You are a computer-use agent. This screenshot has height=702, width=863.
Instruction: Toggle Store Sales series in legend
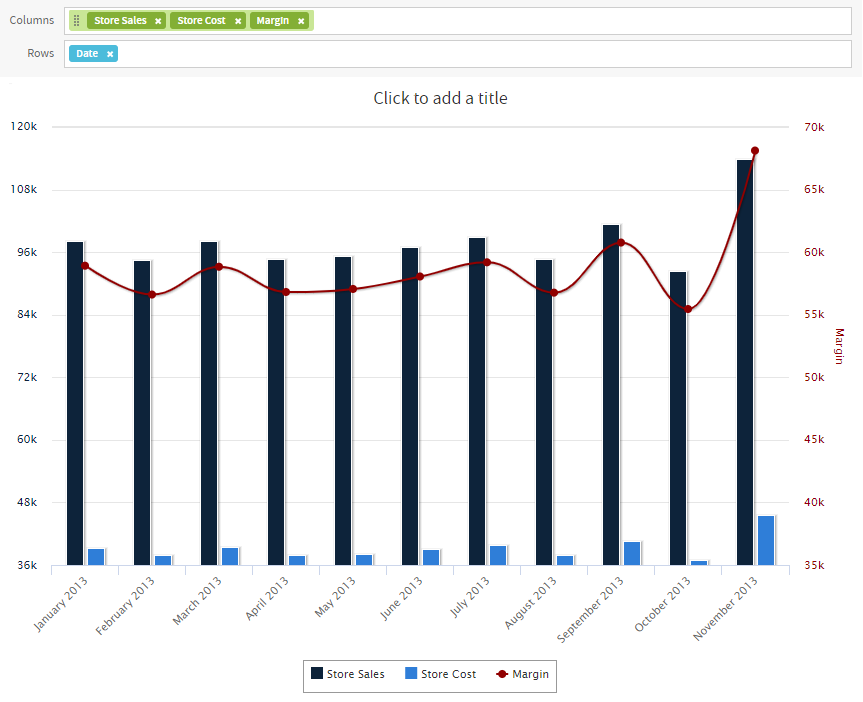[348, 674]
